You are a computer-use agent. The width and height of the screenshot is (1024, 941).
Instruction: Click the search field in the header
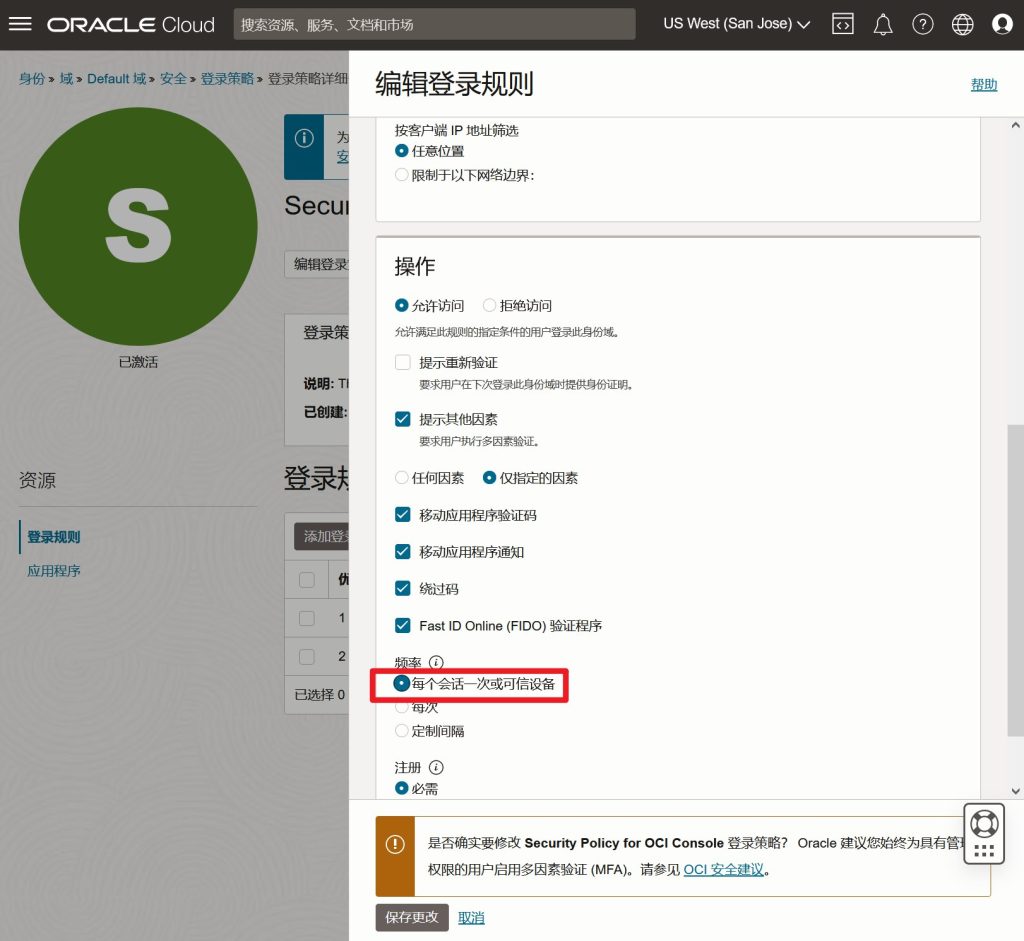pos(434,24)
